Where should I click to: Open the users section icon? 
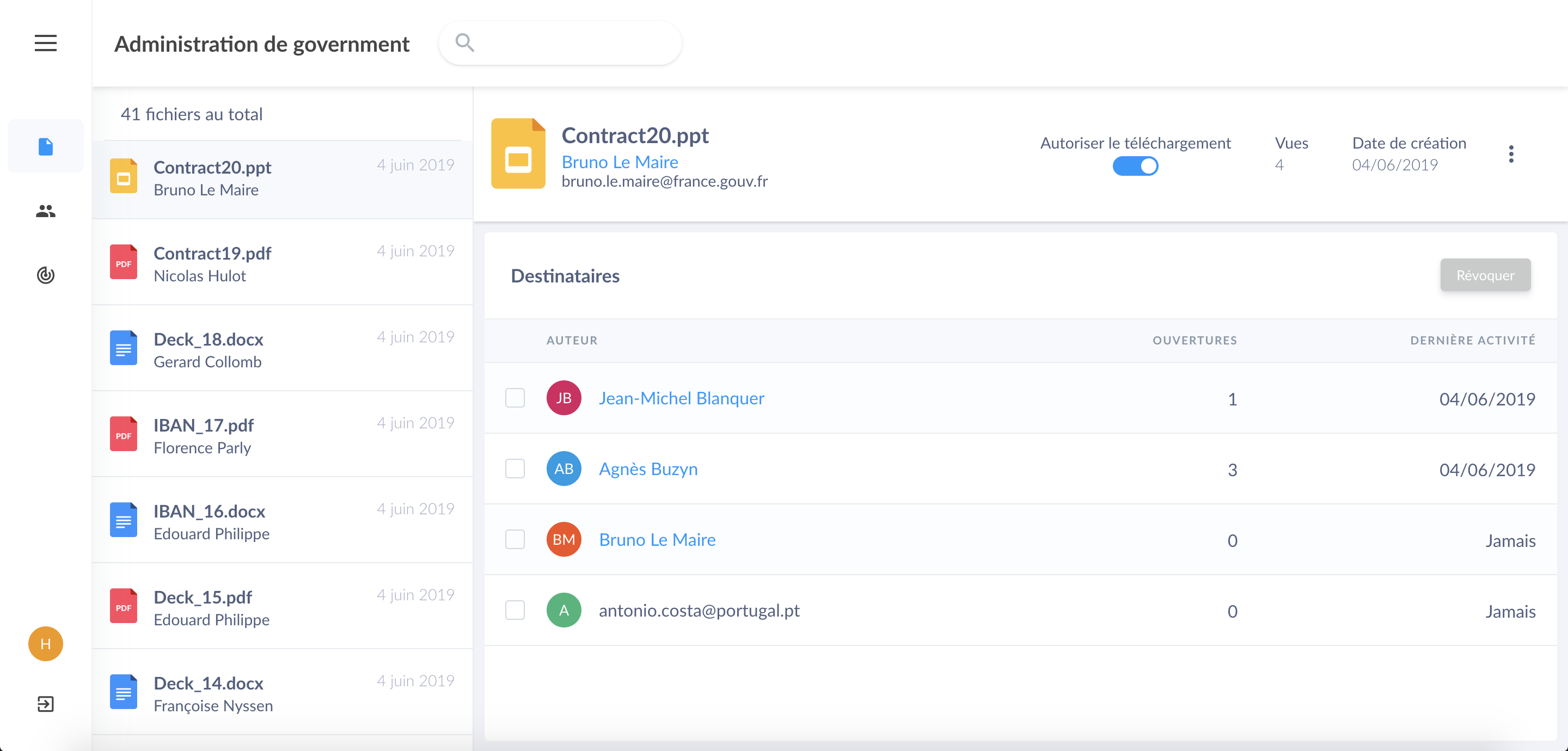[46, 211]
